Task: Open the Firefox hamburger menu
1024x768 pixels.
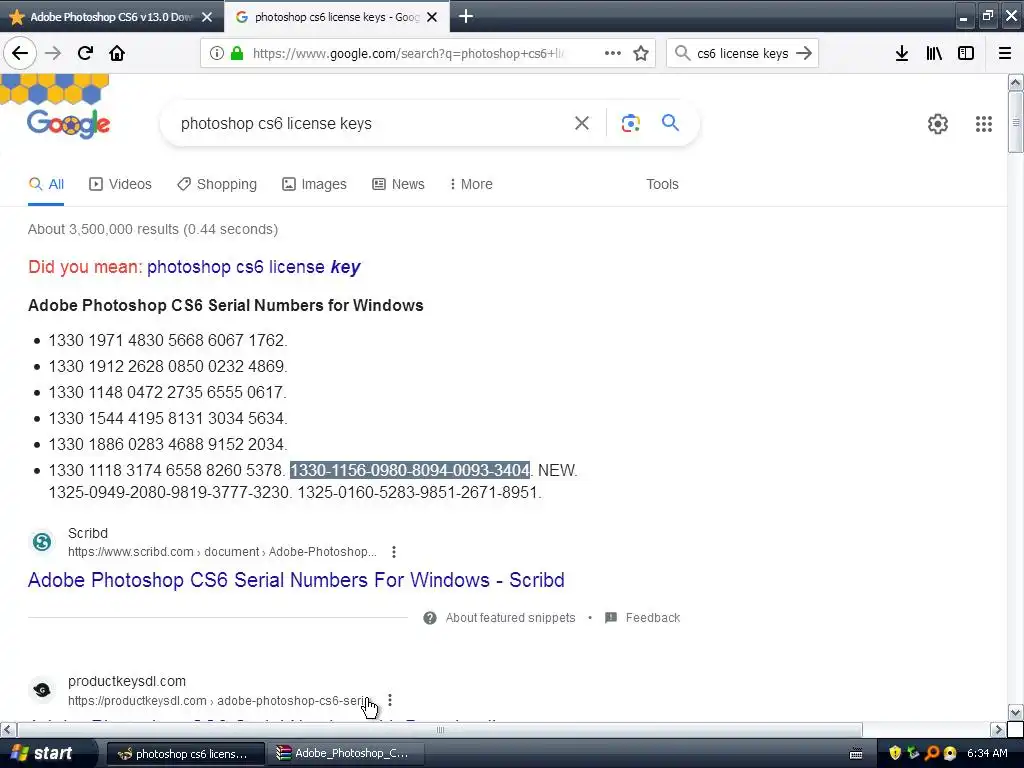Action: [1004, 53]
